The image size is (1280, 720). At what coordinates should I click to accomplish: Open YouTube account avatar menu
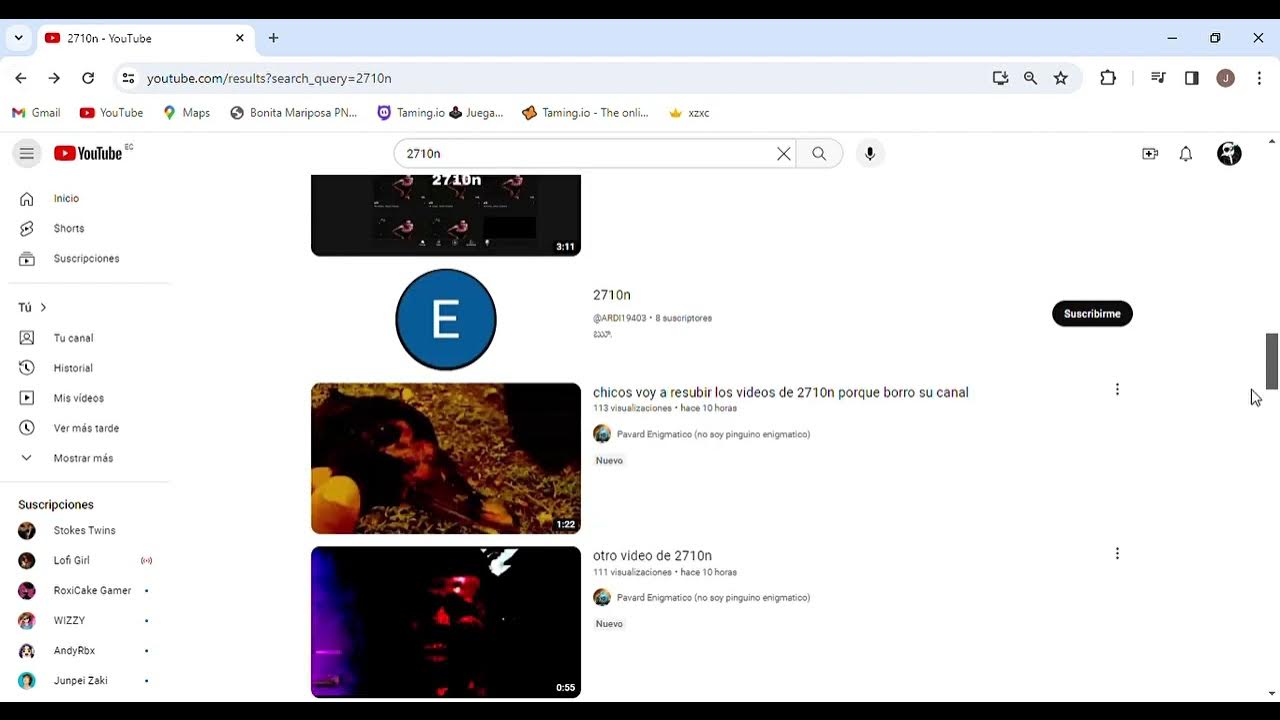point(1229,153)
